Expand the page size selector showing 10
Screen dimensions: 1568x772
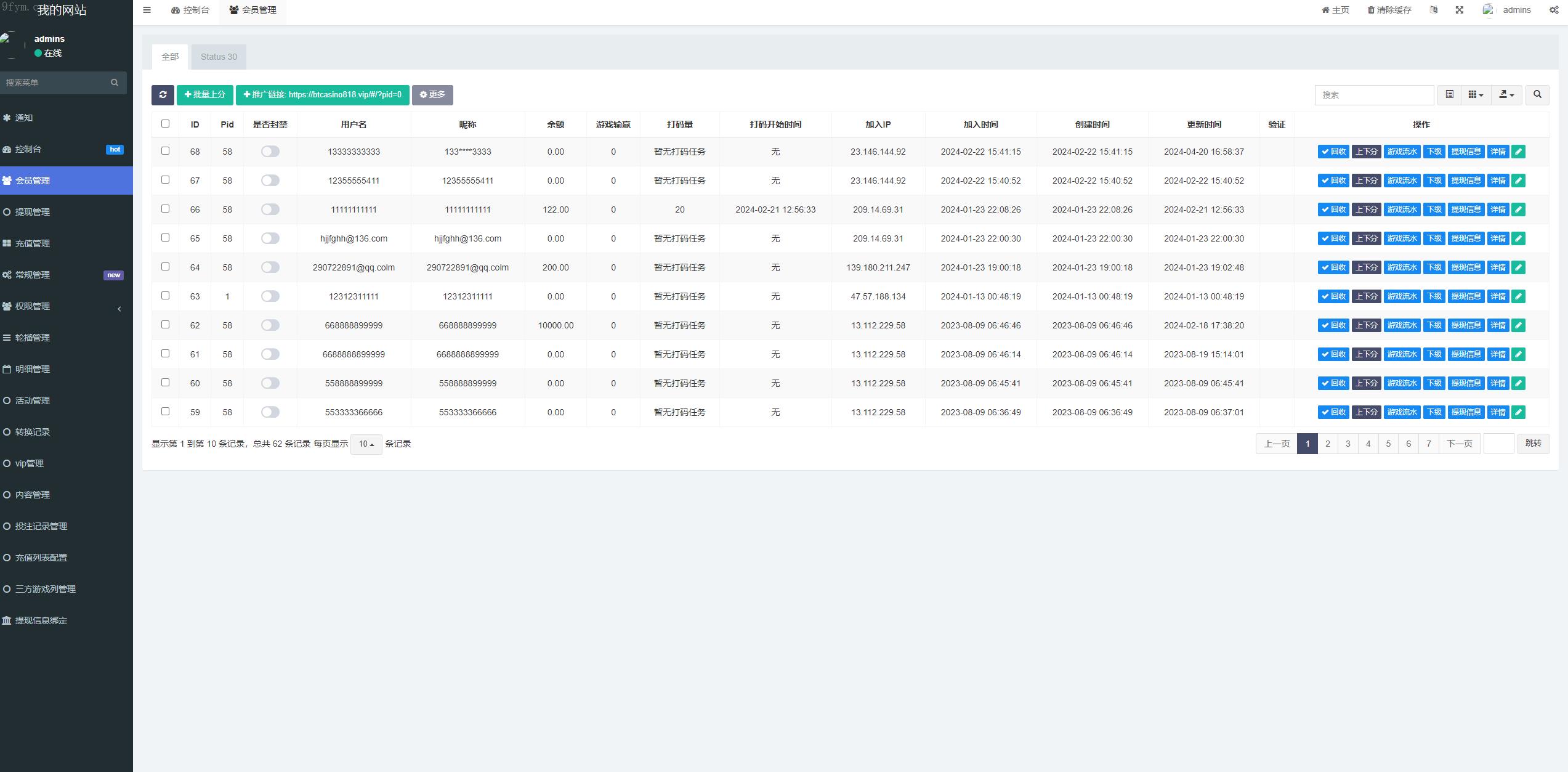366,444
